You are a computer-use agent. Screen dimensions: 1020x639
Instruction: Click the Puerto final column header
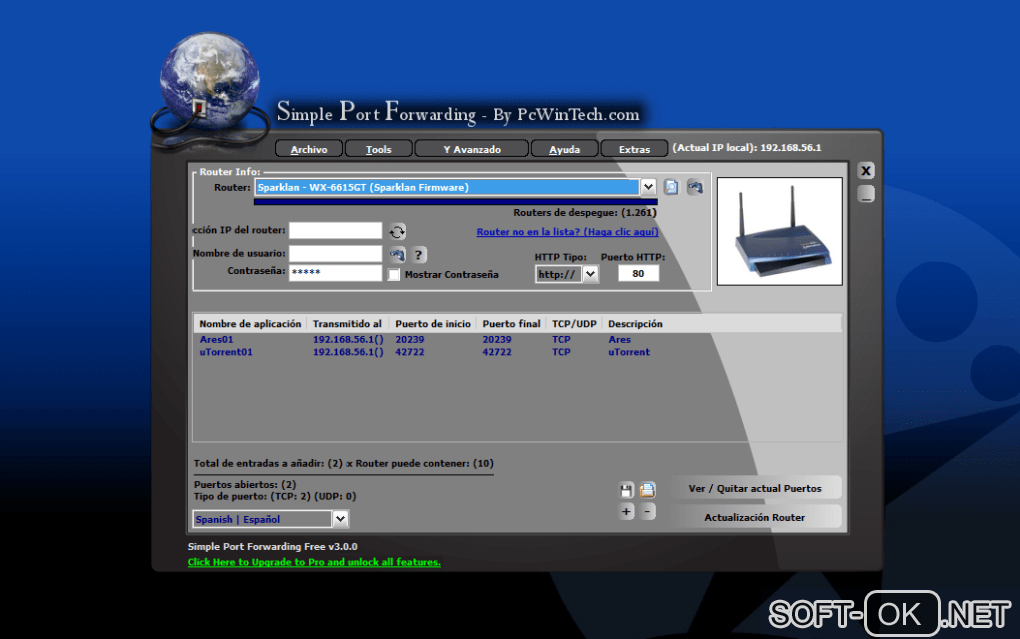[511, 323]
